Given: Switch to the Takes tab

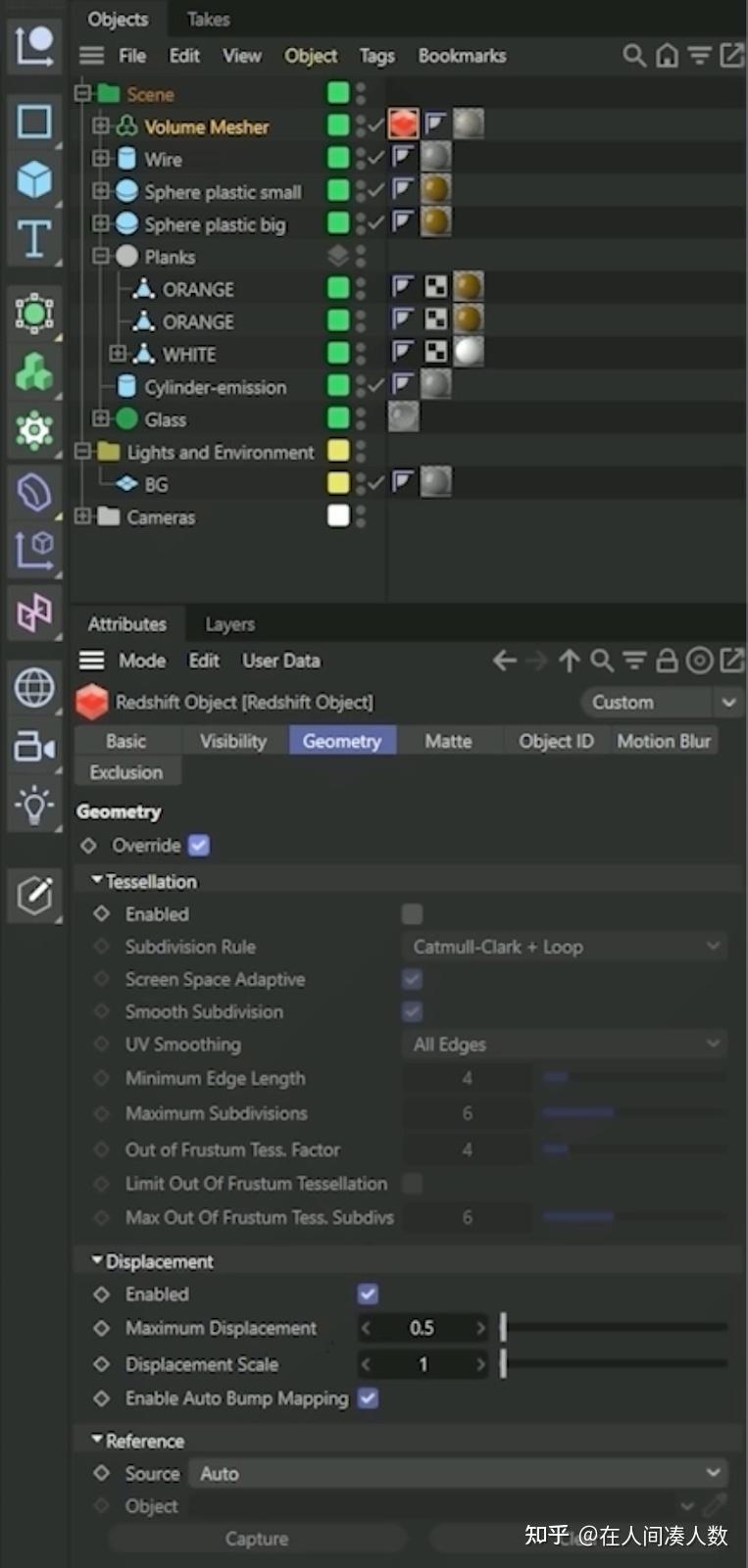Looking at the screenshot, I should tap(207, 19).
